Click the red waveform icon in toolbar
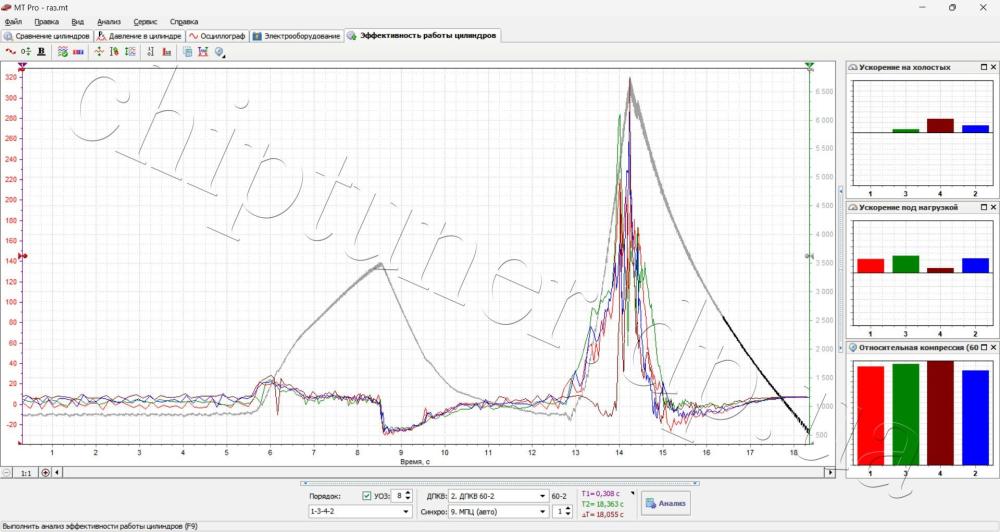 (10, 52)
